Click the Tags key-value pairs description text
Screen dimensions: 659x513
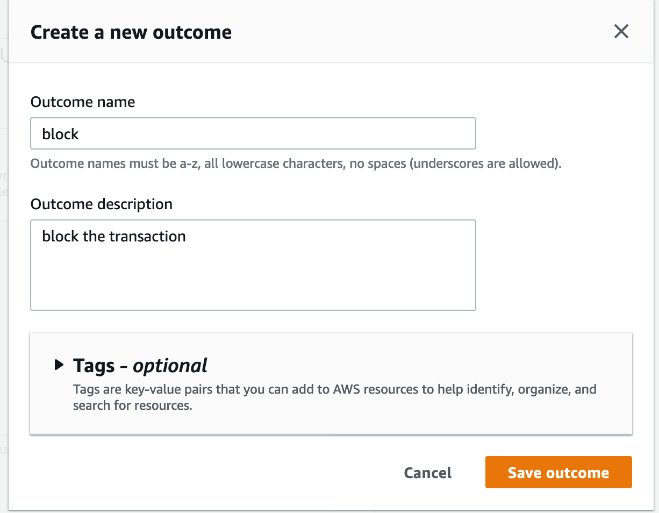pos(335,397)
